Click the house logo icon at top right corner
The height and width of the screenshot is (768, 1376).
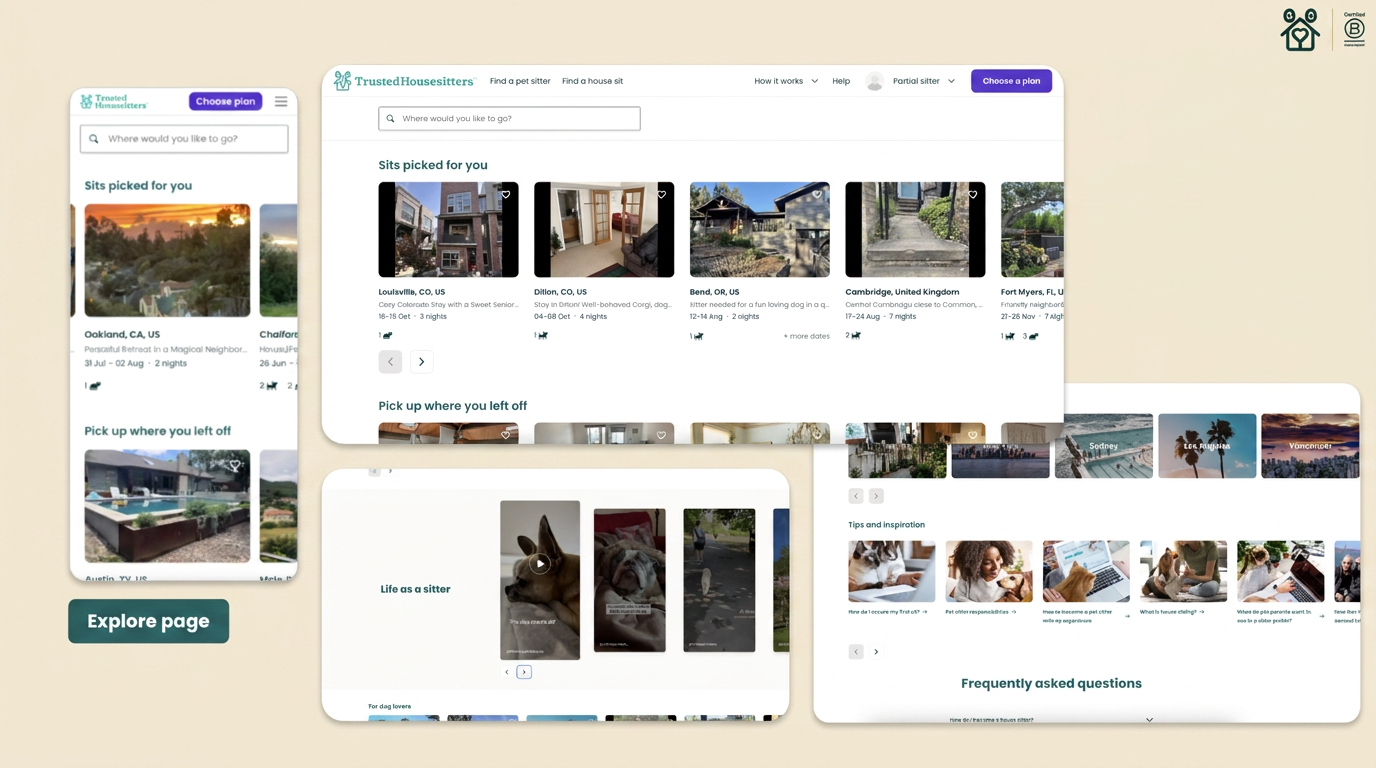1300,29
